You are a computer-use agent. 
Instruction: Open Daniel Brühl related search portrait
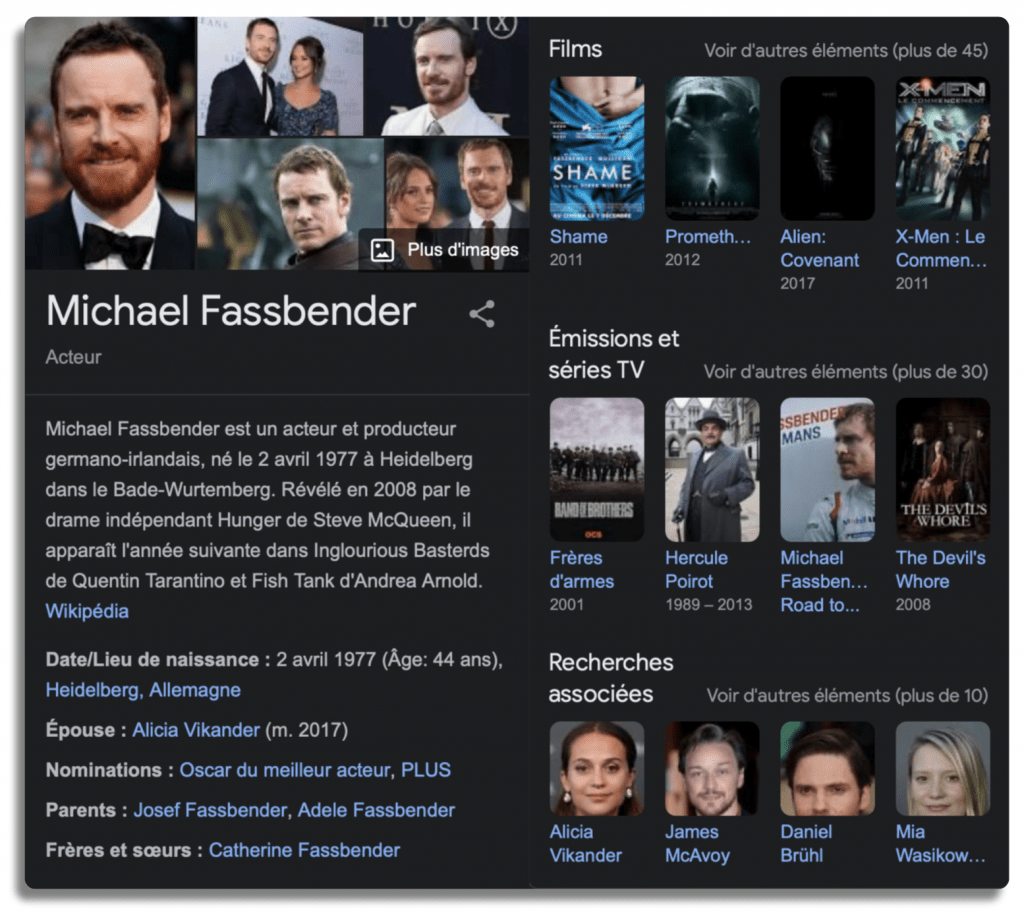click(827, 769)
